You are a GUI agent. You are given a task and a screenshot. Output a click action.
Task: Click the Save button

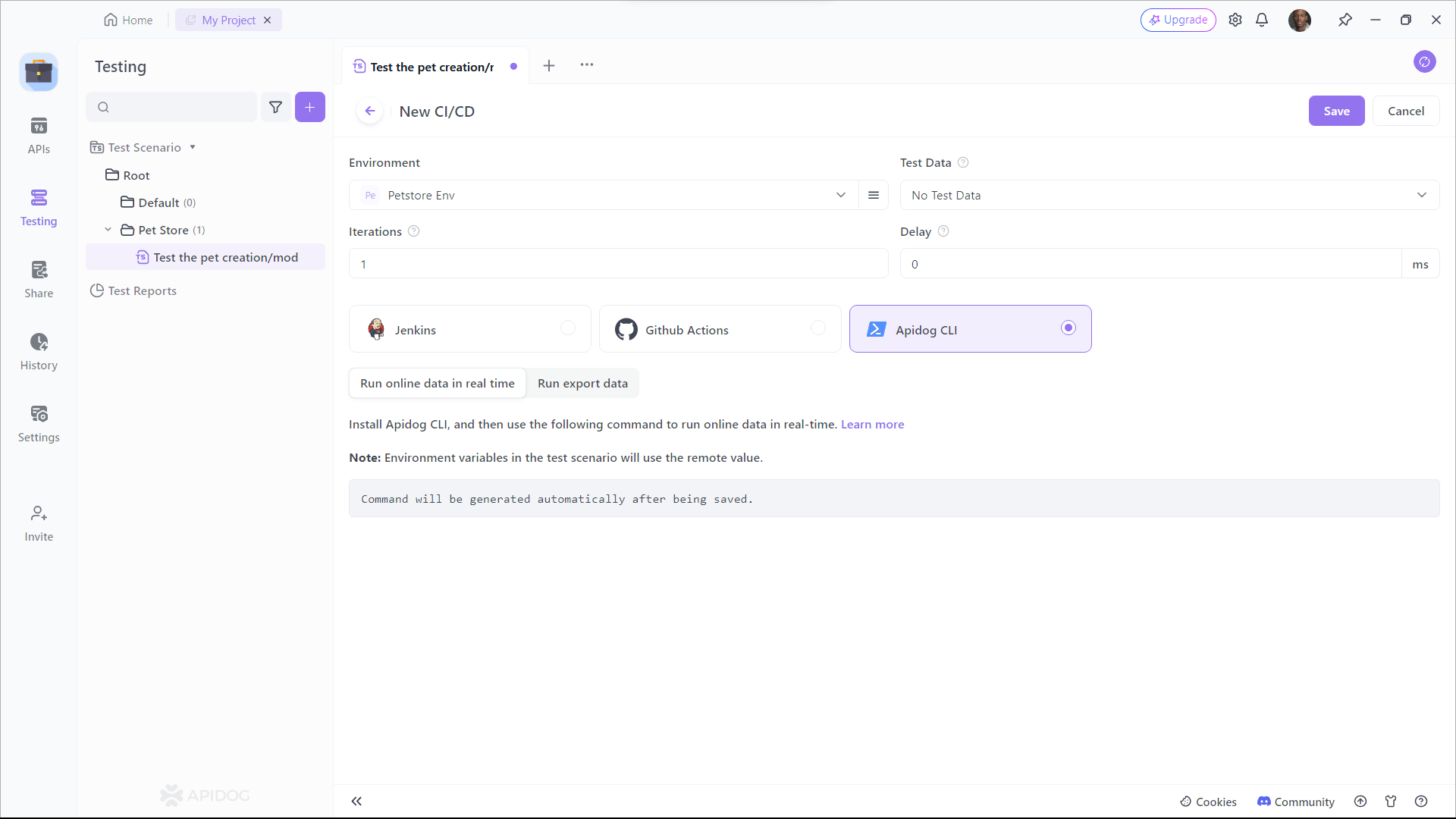point(1336,111)
